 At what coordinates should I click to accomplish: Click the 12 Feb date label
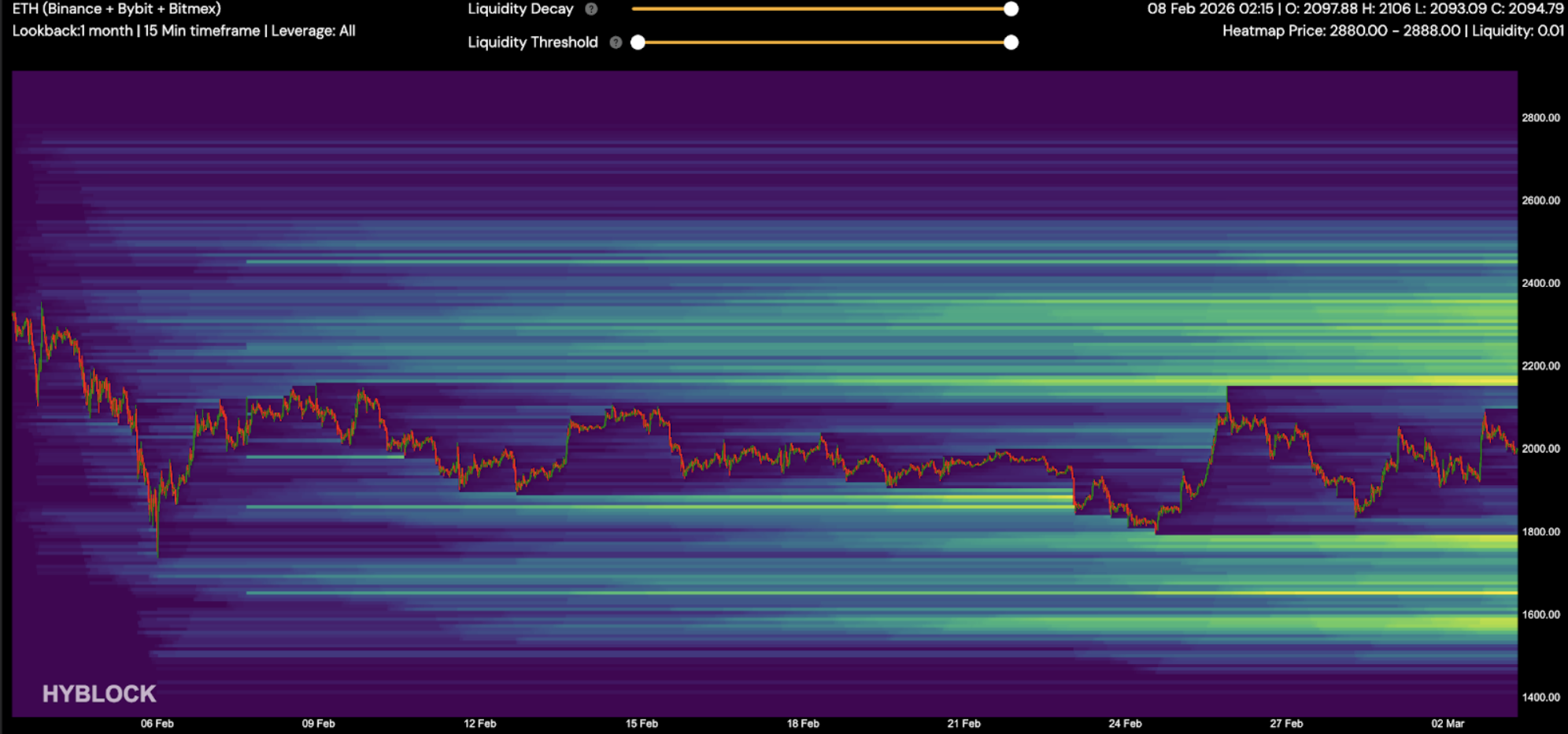(480, 724)
